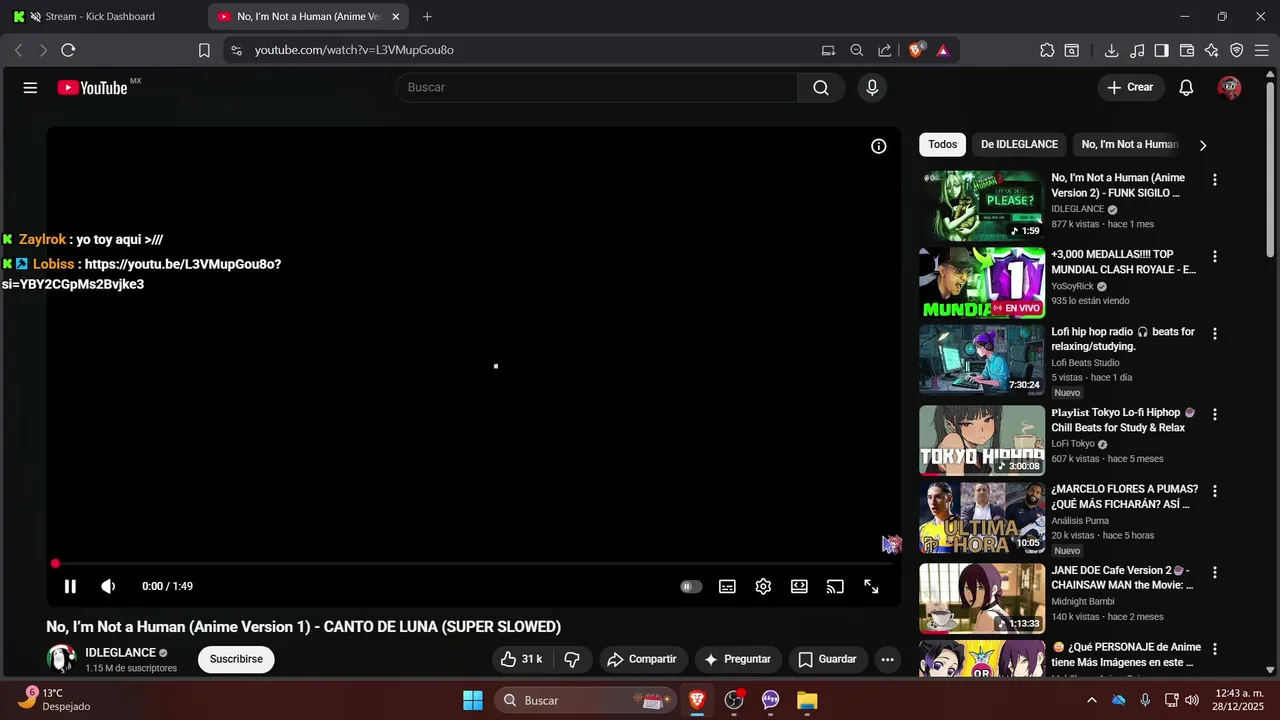The height and width of the screenshot is (720, 1280).
Task: Open browser downloads icon
Action: pyautogui.click(x=1111, y=50)
